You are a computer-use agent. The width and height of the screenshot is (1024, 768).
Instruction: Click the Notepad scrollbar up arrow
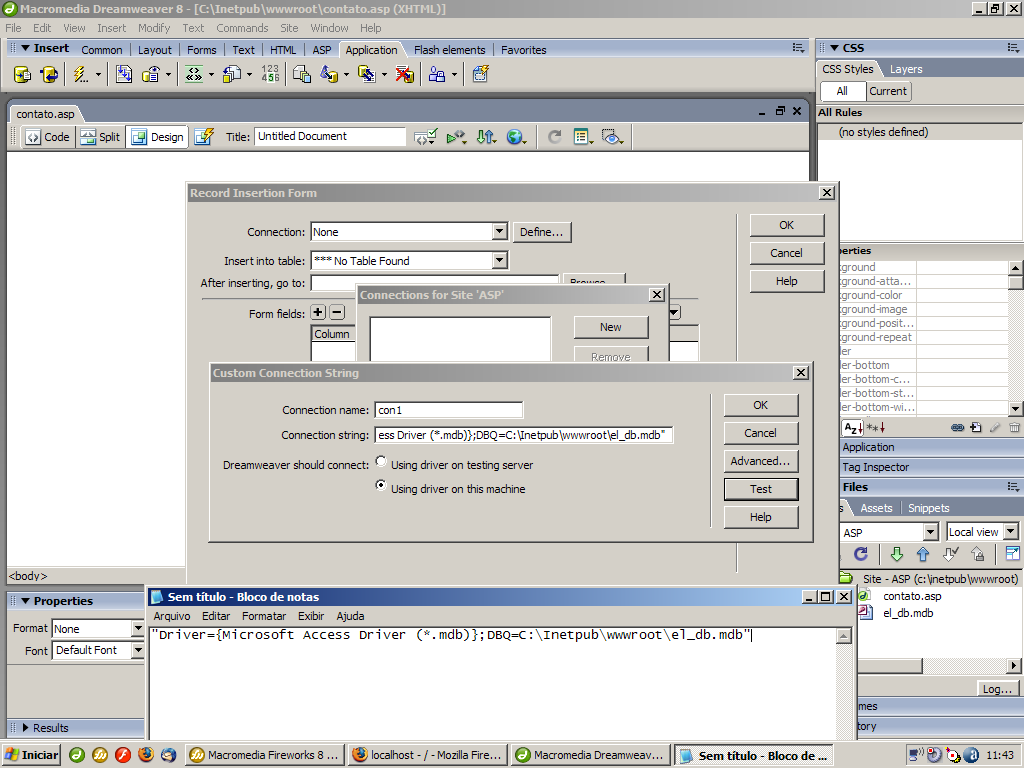(844, 636)
